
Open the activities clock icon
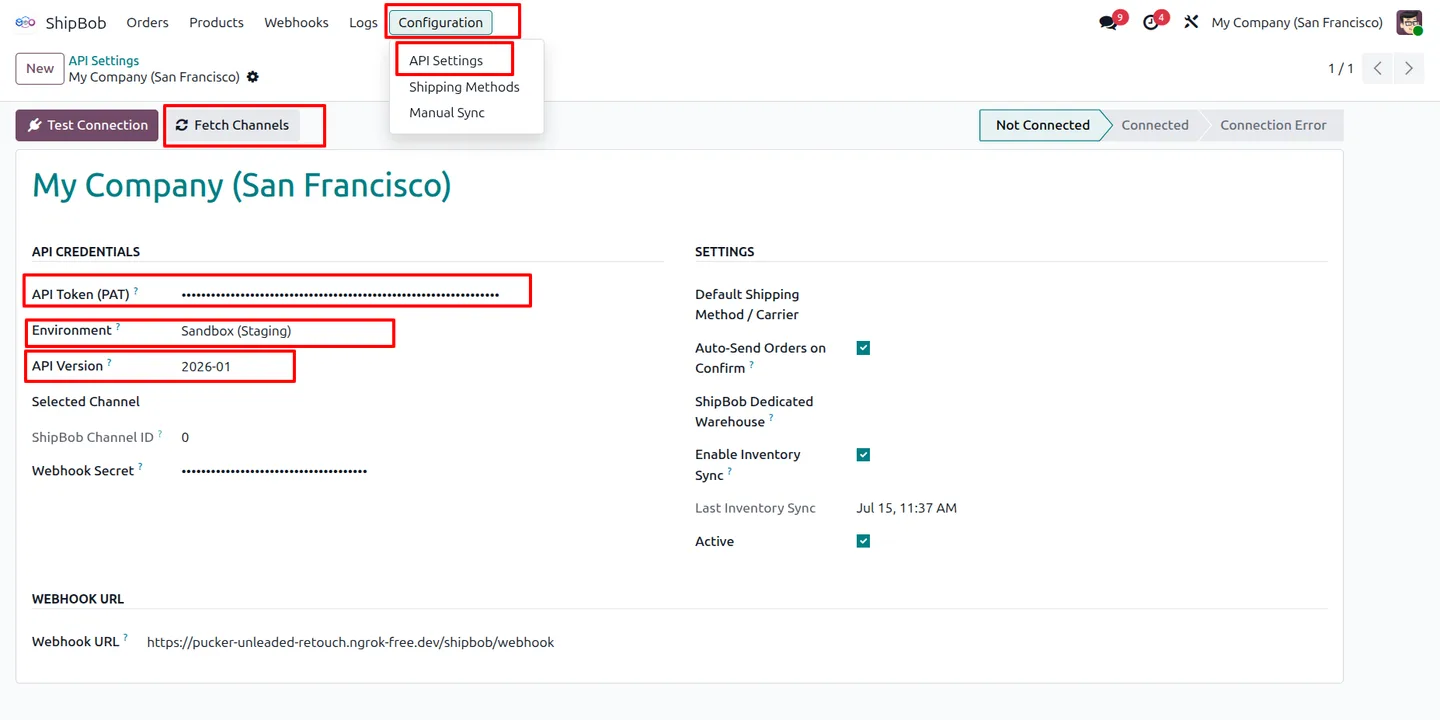click(1150, 22)
